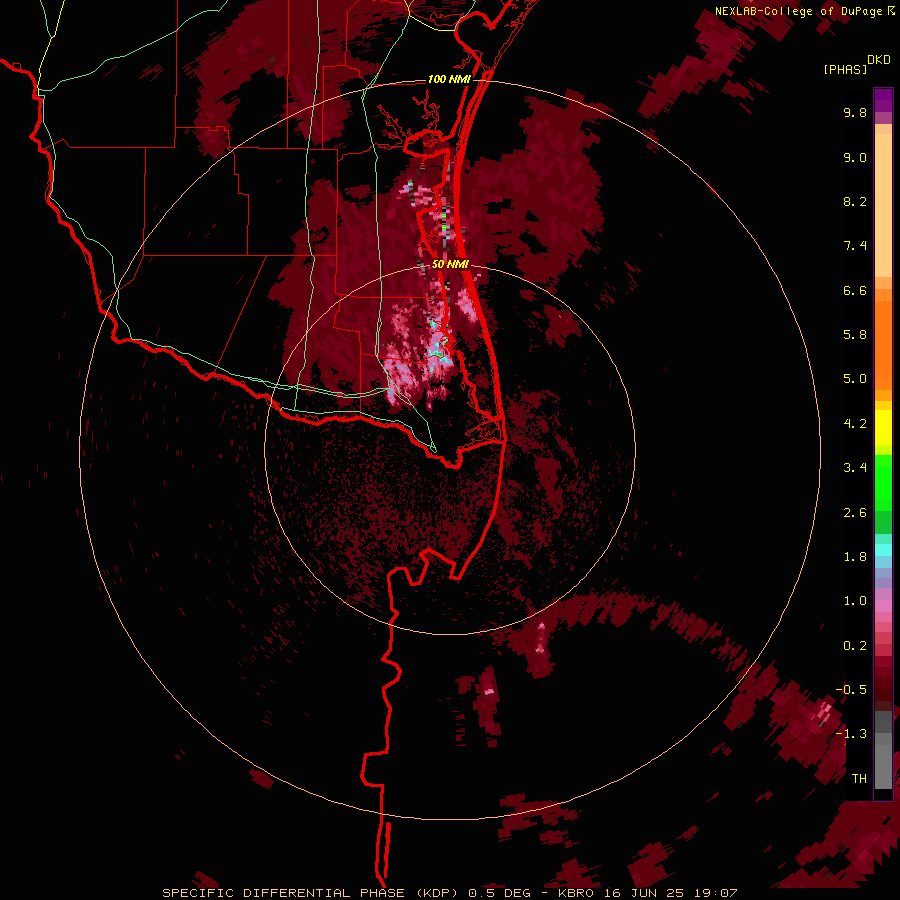Click the 3.4 color scale label

855,468
